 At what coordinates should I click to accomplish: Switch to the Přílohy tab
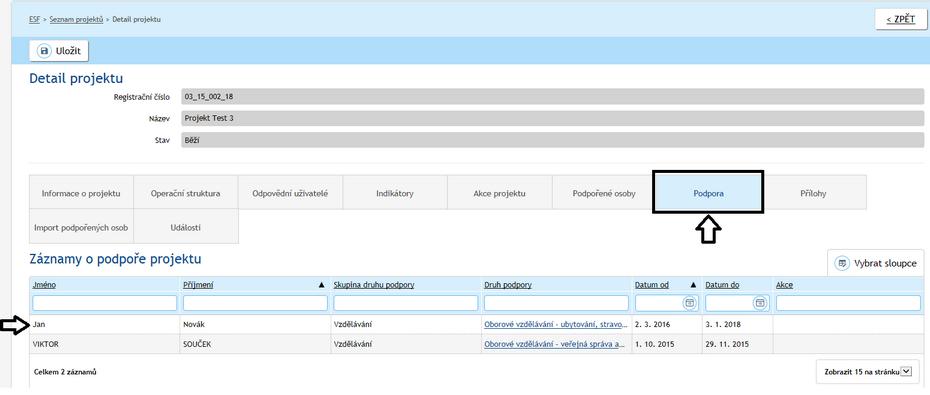pos(814,193)
